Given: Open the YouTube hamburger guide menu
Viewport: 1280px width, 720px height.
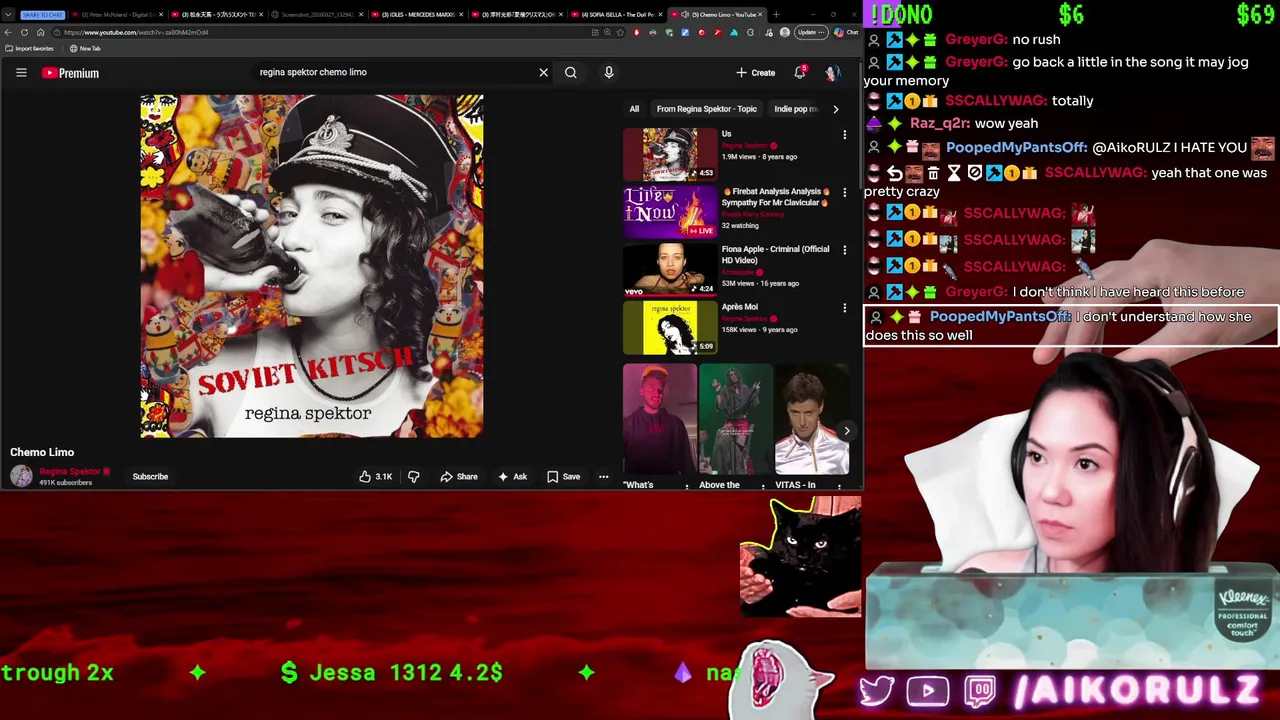Looking at the screenshot, I should pos(21,72).
